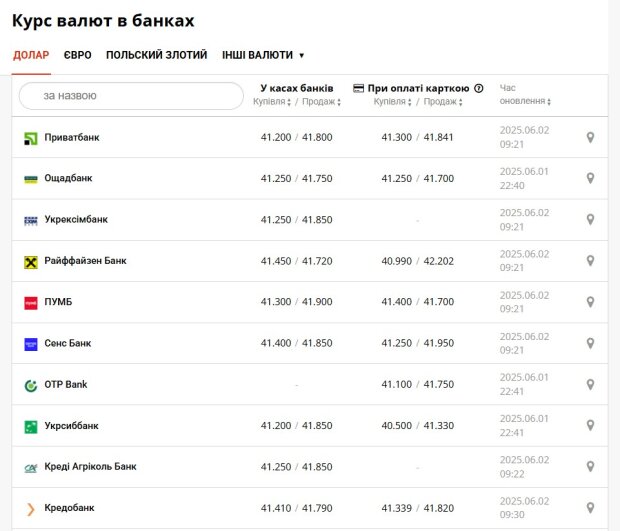Viewport: 620px width, 531px height.
Task: Click the Укрсиббанк green logo
Action: 31,427
